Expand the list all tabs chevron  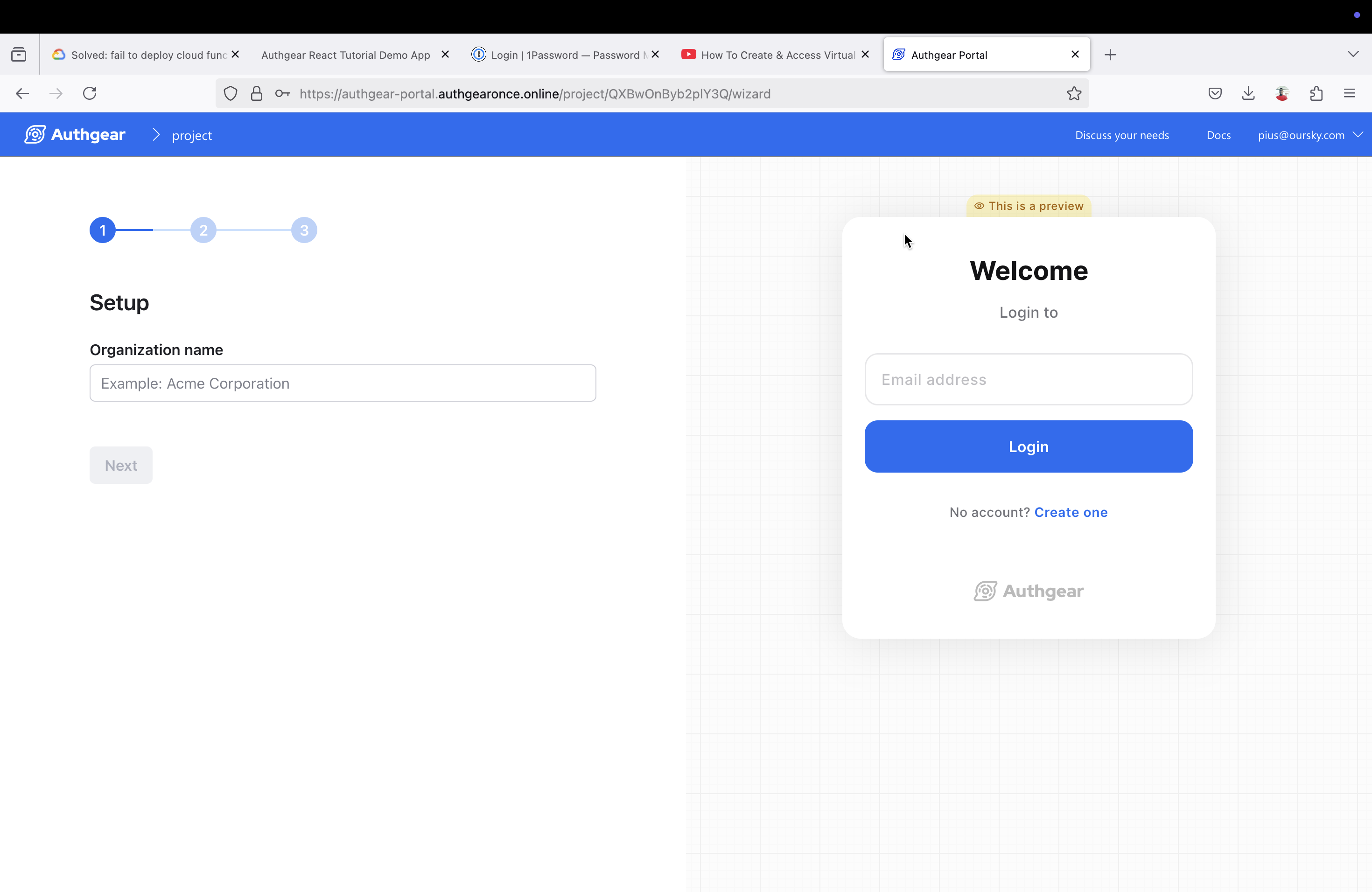tap(1352, 54)
